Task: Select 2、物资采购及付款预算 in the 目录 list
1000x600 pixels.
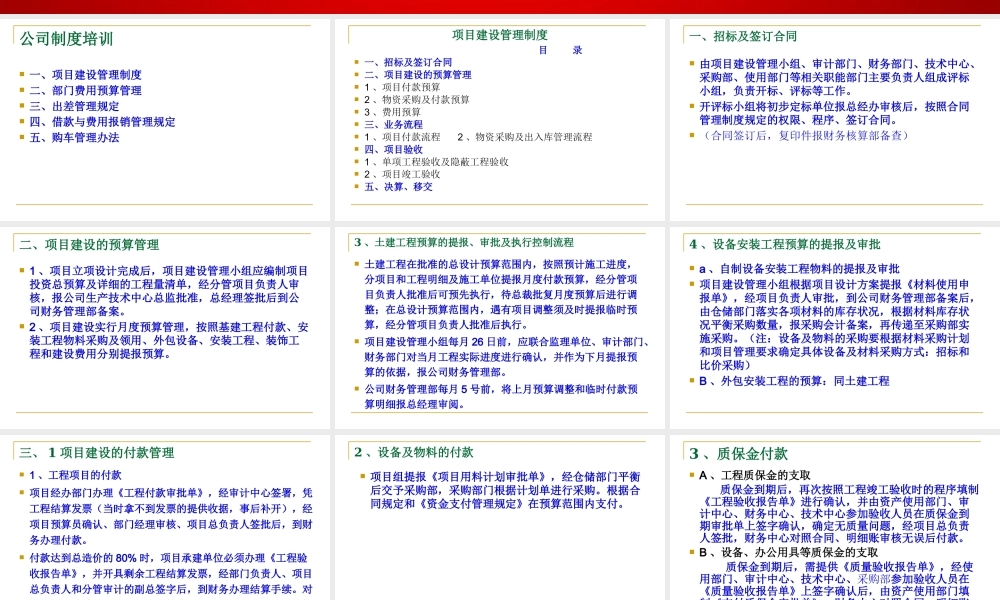Action: click(x=416, y=100)
